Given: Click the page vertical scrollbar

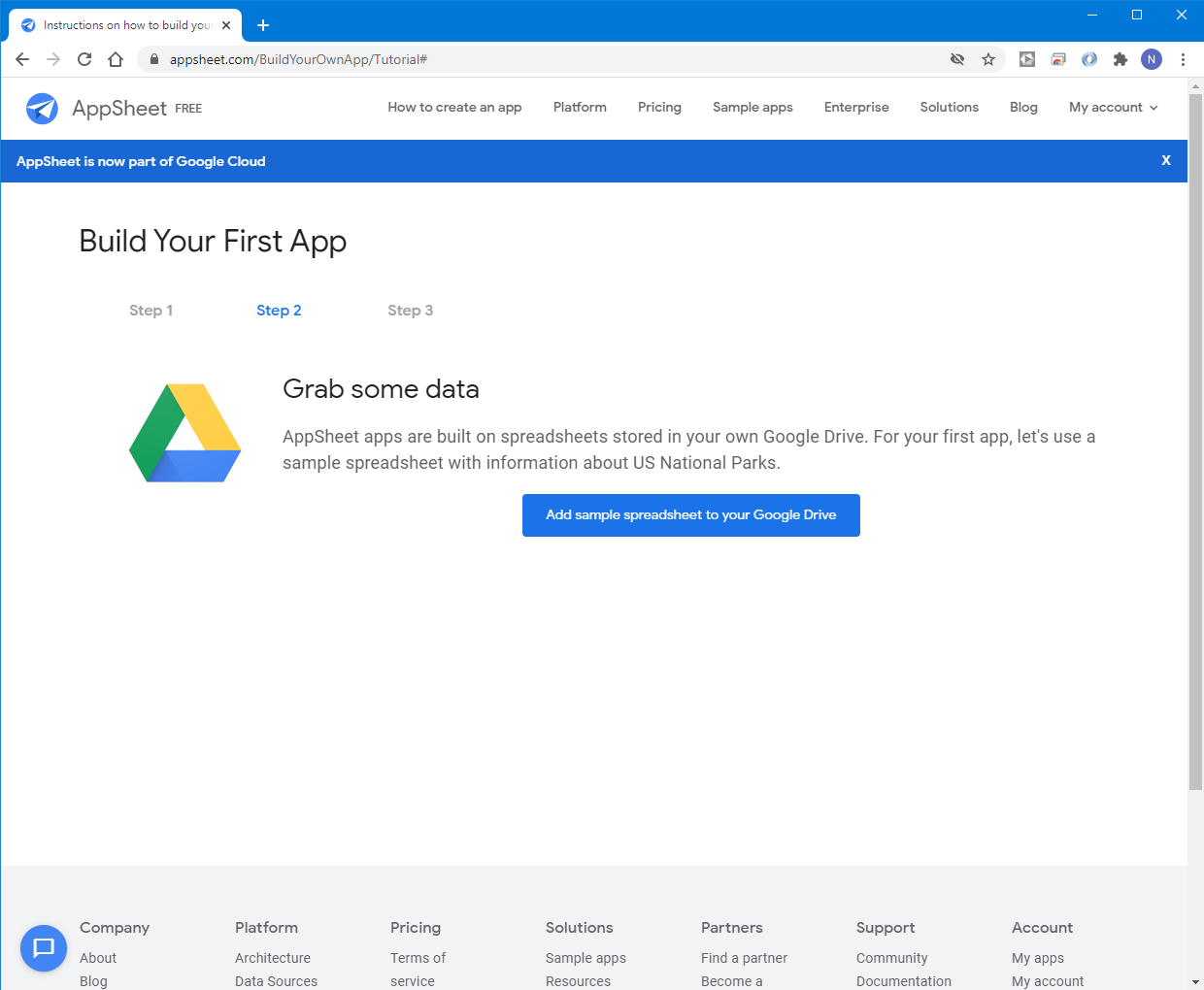Looking at the screenshot, I should (1195, 437).
